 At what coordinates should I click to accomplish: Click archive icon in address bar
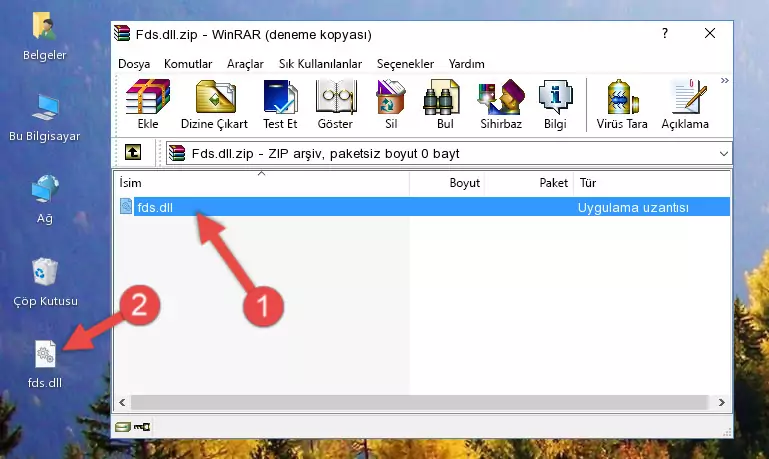tap(177, 153)
